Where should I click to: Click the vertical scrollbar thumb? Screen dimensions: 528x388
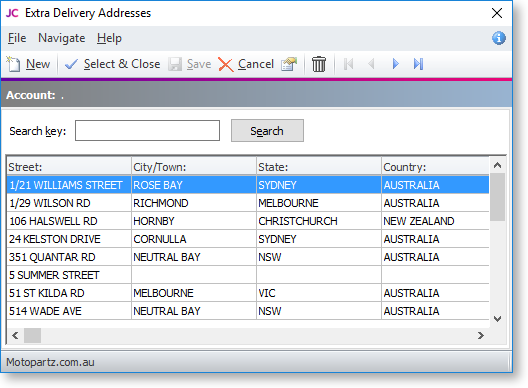[497, 197]
